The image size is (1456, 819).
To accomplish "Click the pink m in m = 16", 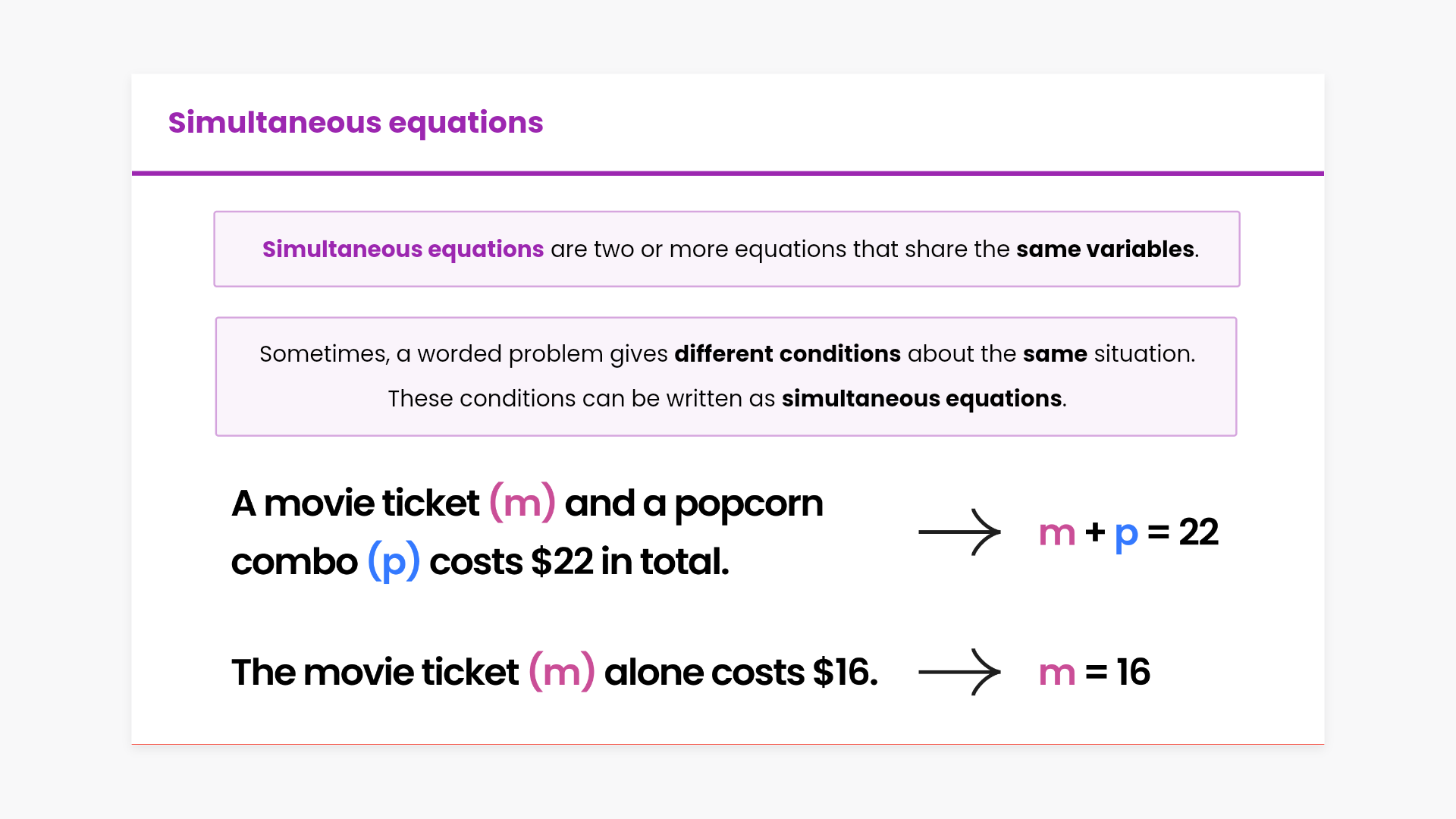I will [1057, 673].
